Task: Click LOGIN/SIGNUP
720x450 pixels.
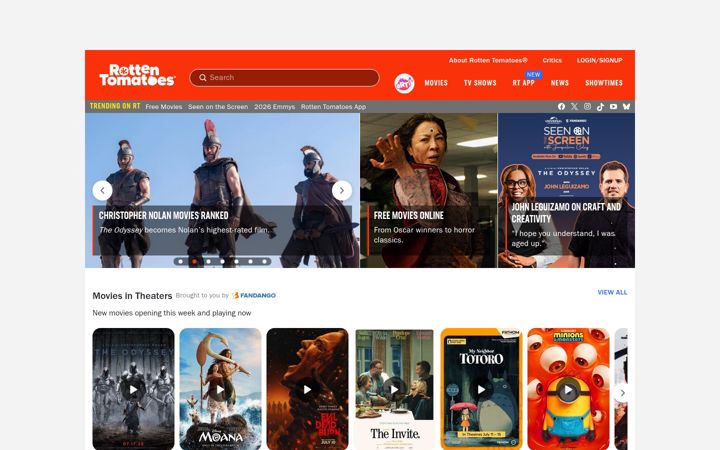Action: tap(600, 60)
